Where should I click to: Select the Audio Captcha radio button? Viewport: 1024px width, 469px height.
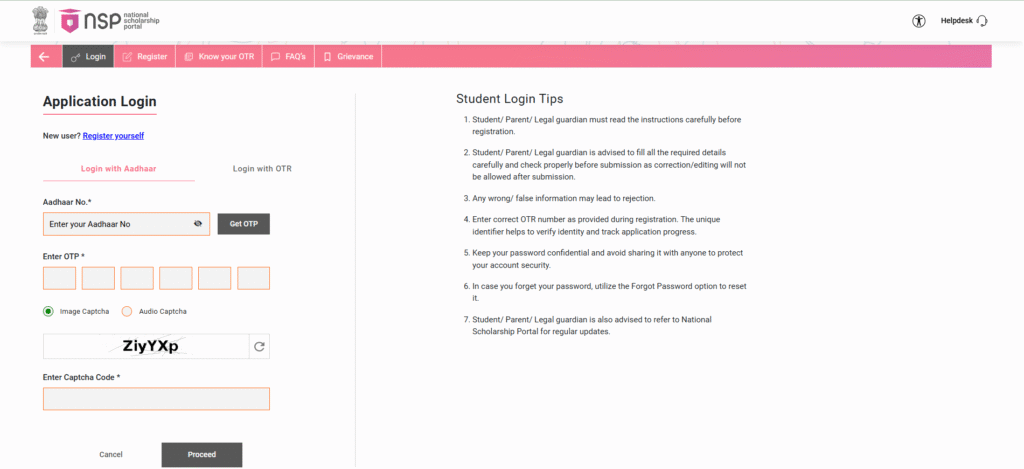pos(127,311)
